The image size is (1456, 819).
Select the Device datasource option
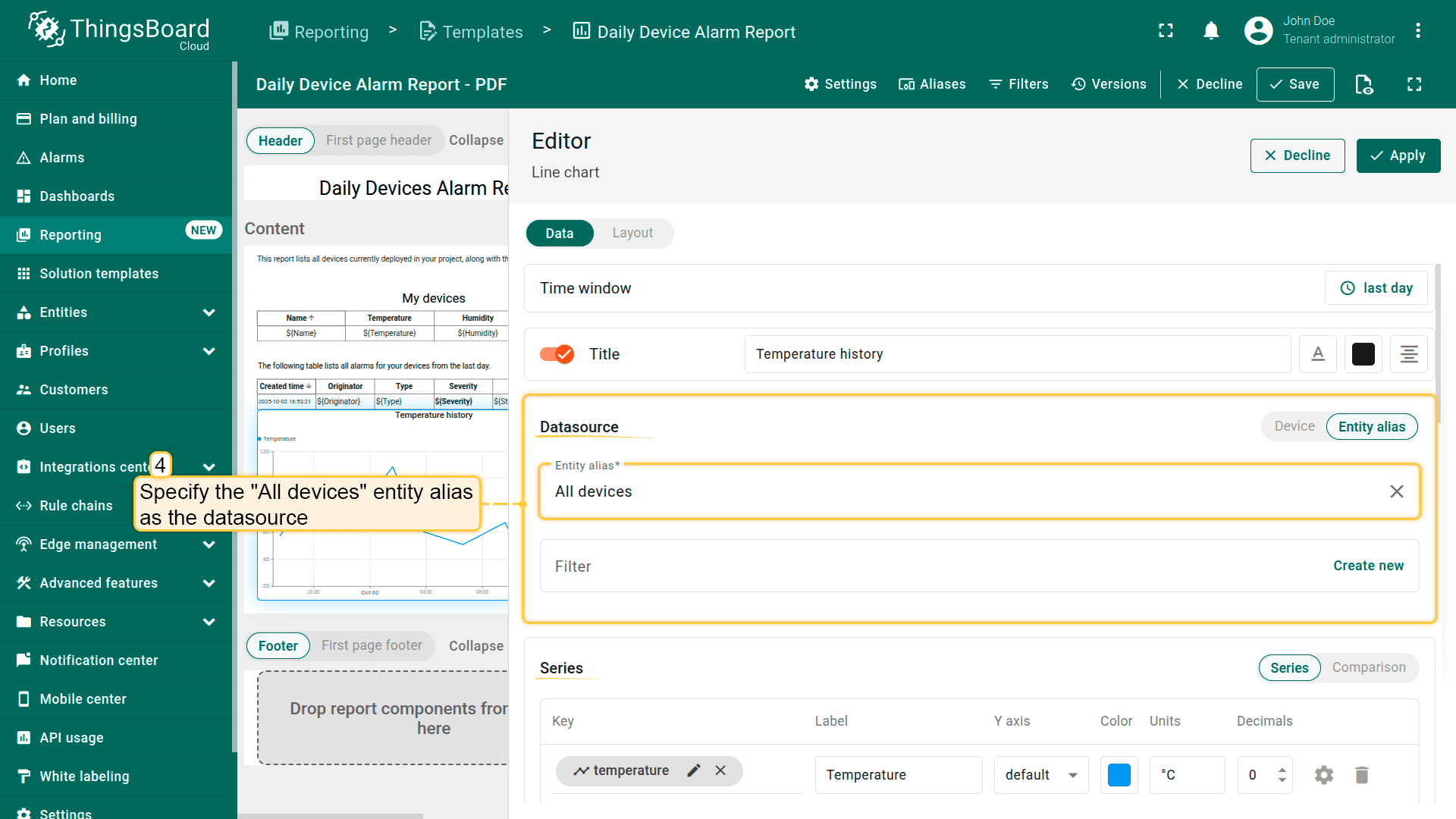click(1294, 426)
